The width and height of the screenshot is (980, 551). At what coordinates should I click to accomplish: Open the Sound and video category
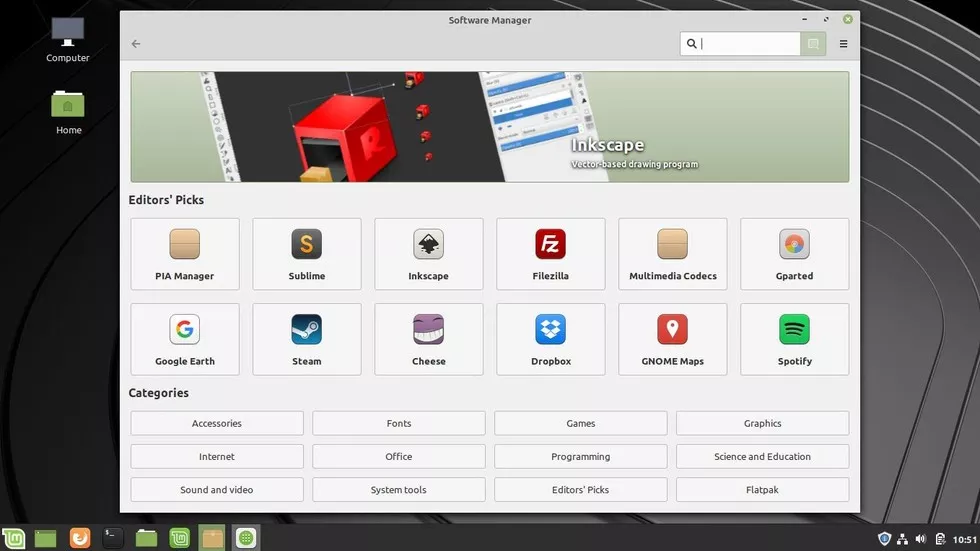coord(217,490)
